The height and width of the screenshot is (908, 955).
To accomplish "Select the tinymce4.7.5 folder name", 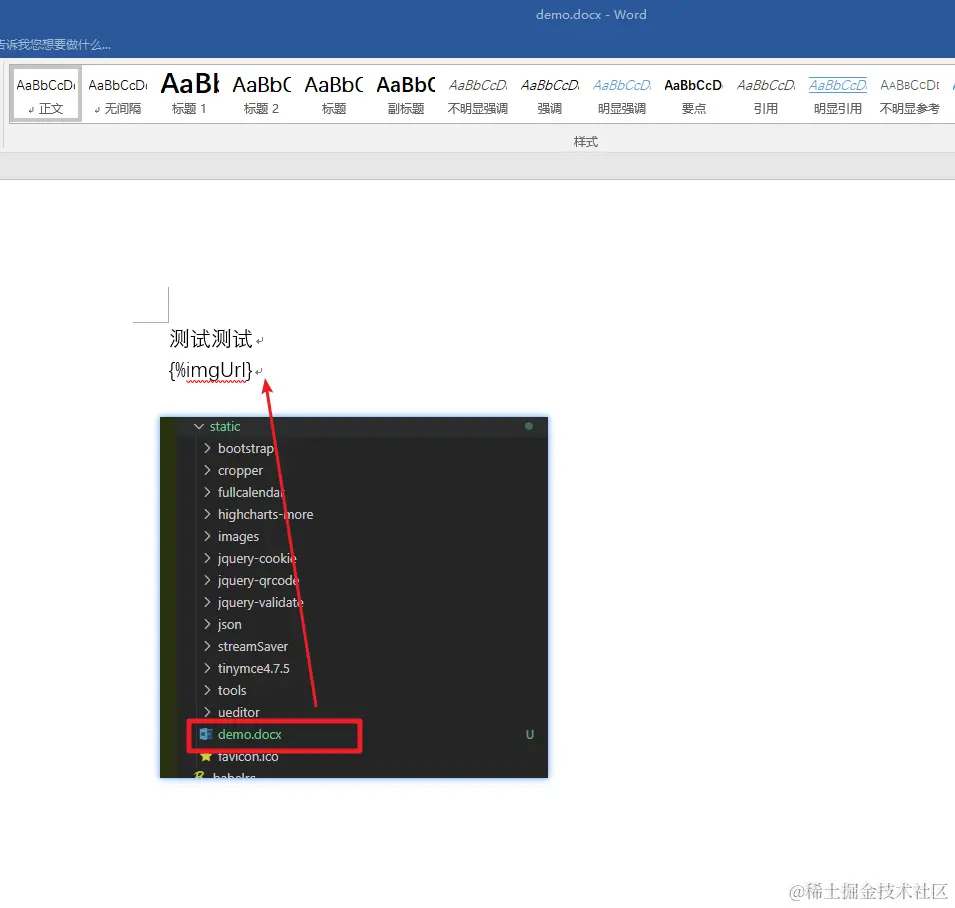I will pyautogui.click(x=253, y=669).
